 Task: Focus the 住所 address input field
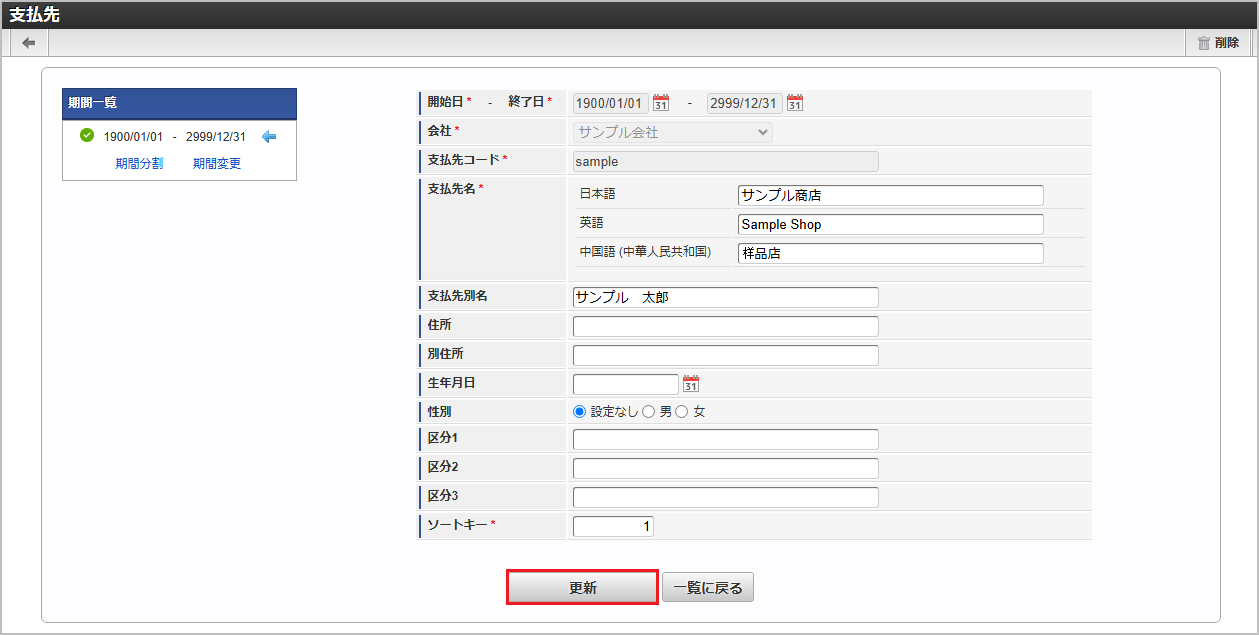tap(725, 327)
